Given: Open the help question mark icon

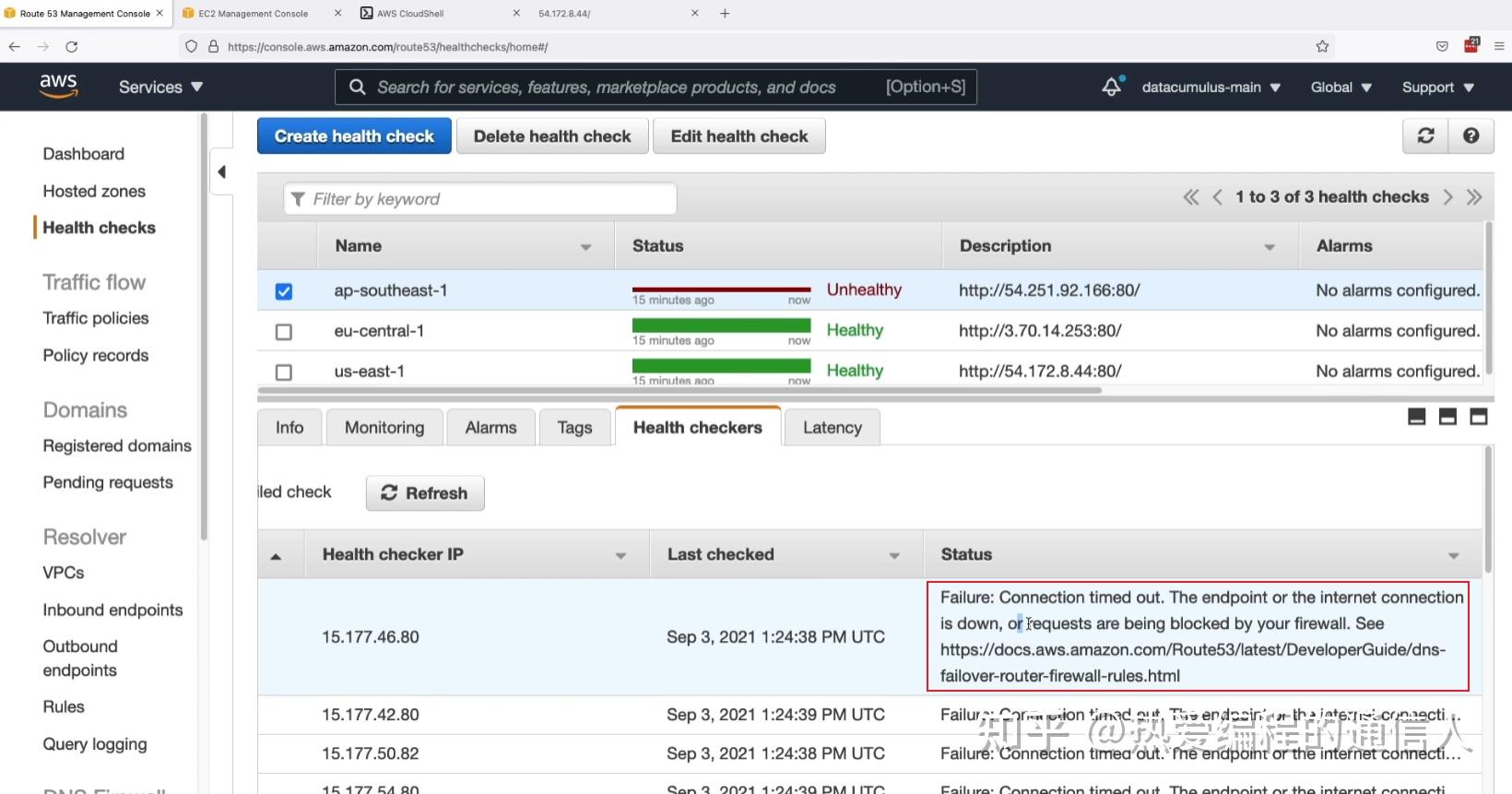Looking at the screenshot, I should [x=1471, y=136].
